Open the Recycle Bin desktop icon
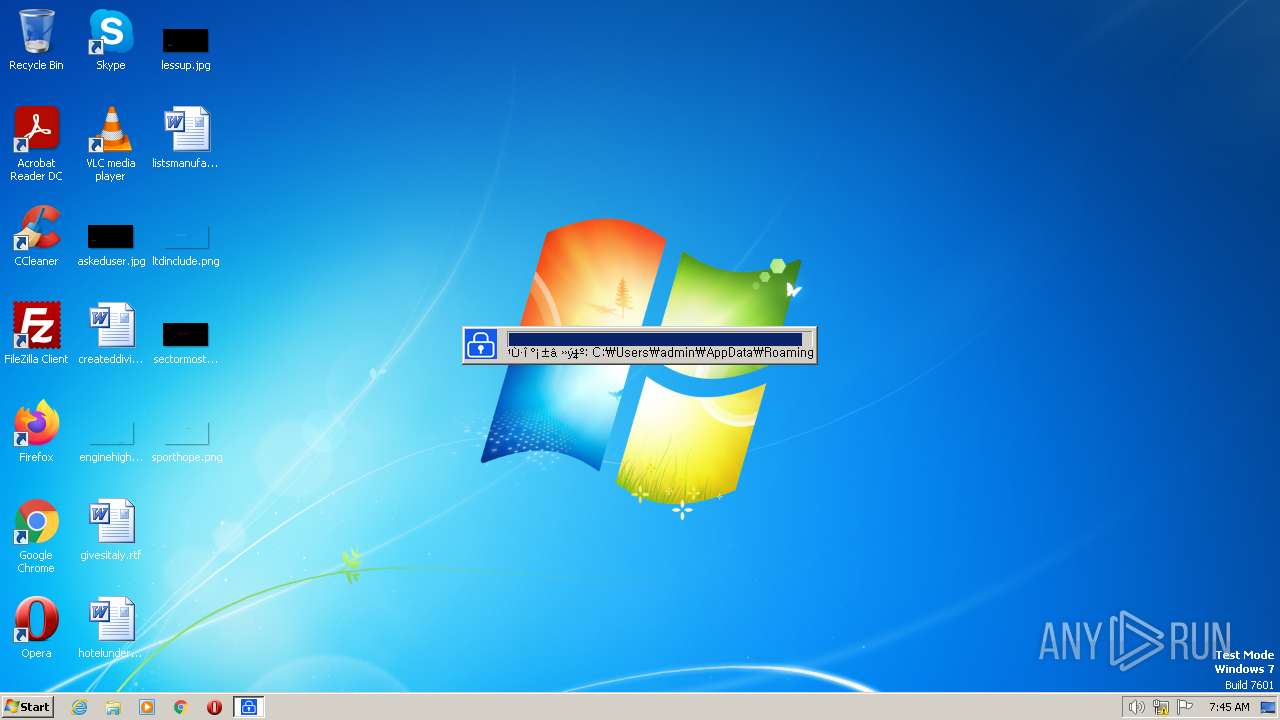1280x720 pixels. (36, 40)
